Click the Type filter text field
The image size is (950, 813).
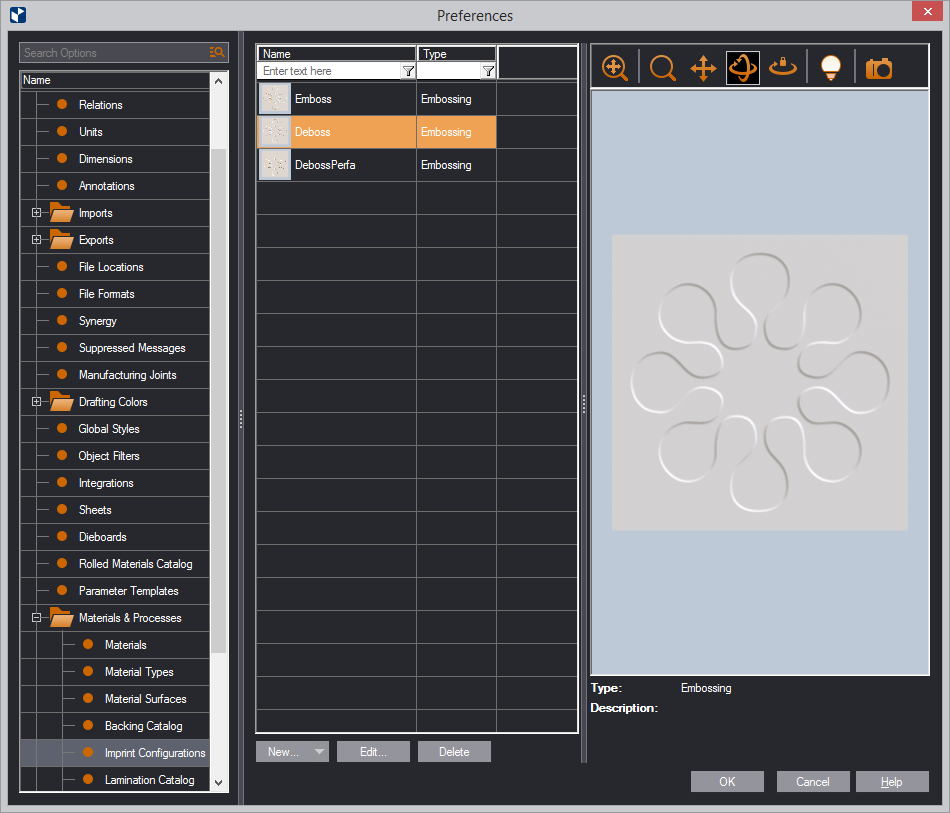pyautogui.click(x=449, y=71)
